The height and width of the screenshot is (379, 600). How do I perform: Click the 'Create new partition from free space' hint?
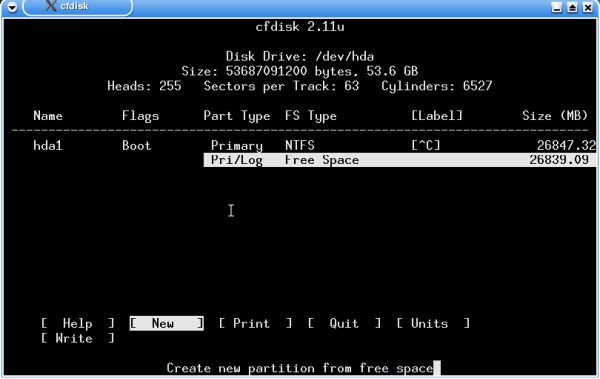point(300,368)
